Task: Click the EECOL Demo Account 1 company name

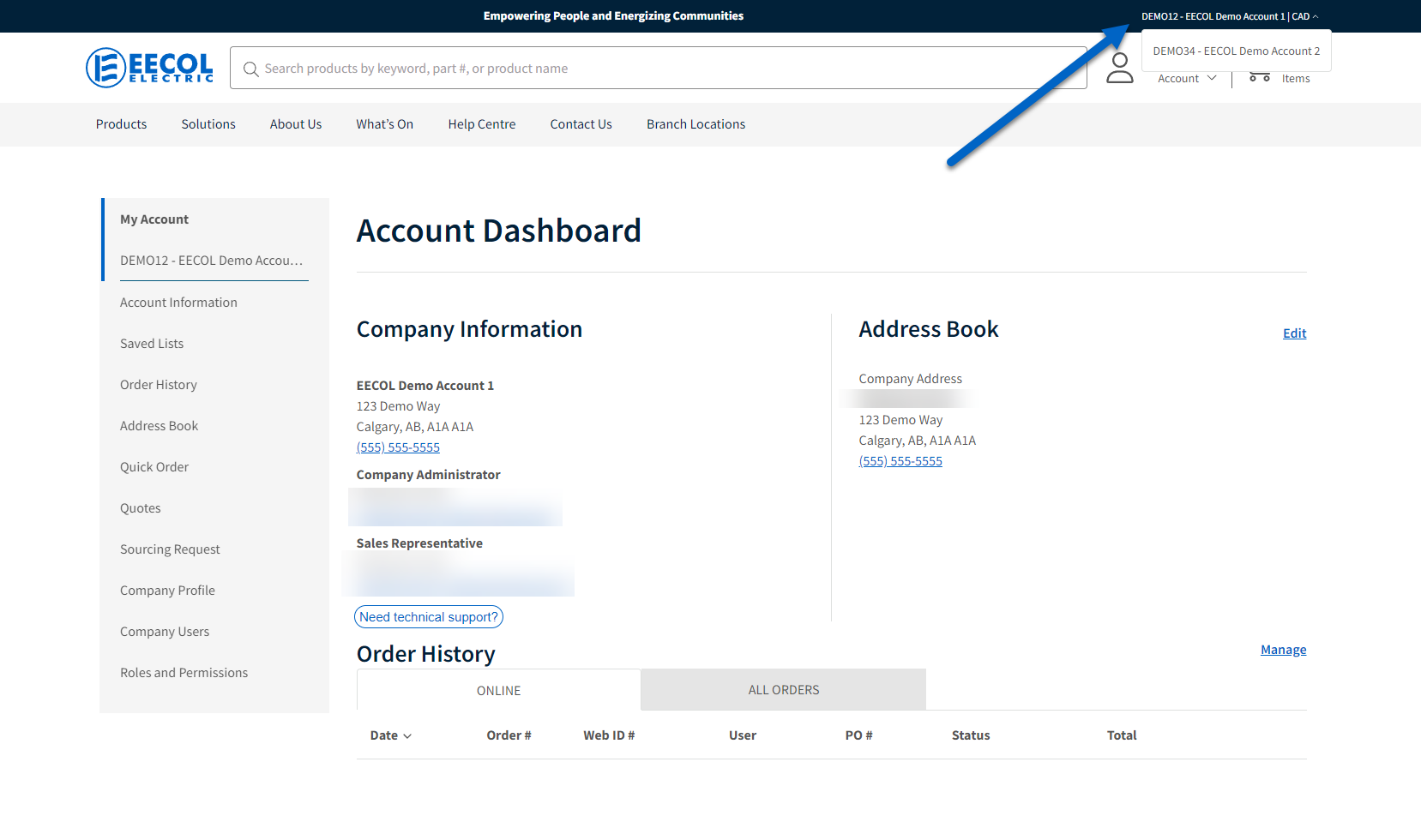Action: 425,386
